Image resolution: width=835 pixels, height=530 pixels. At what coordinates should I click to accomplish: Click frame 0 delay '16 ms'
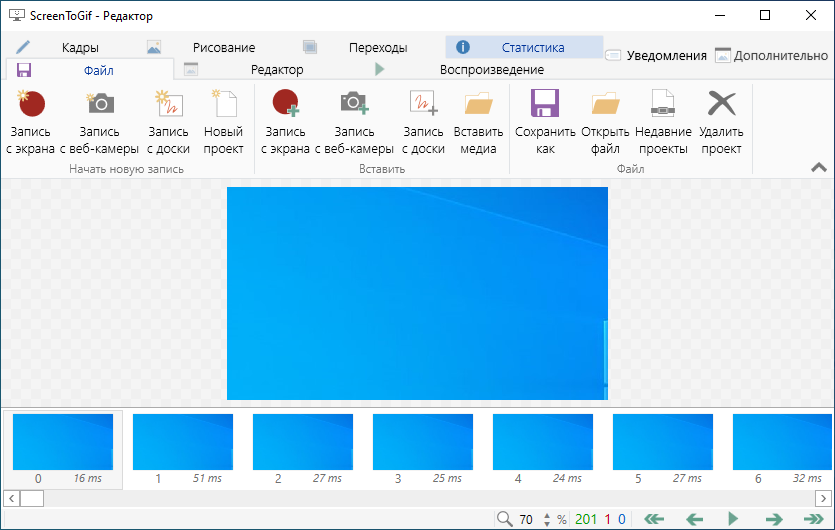(x=87, y=478)
